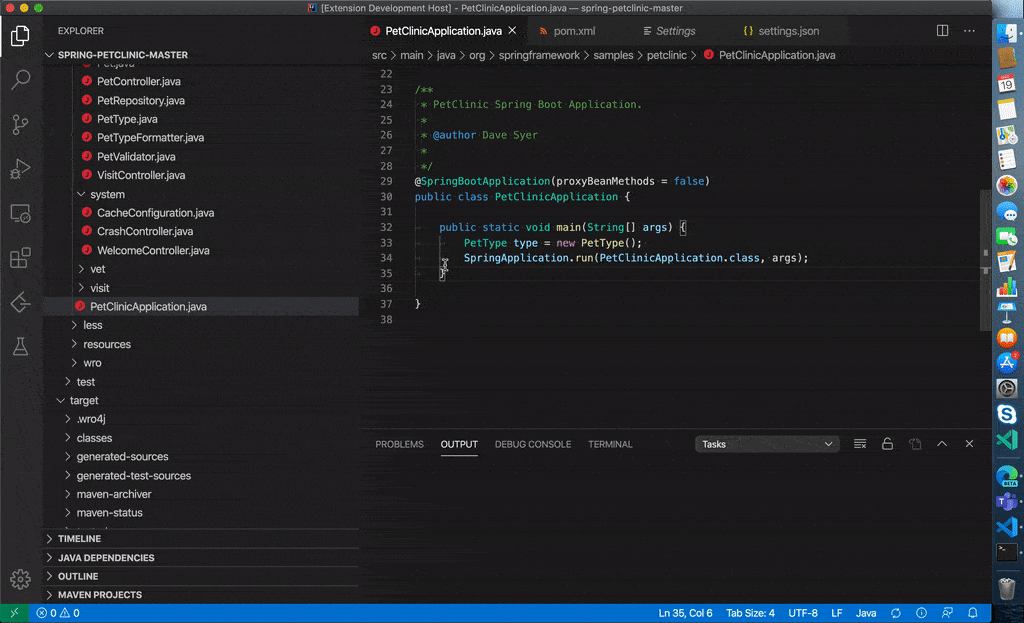Click the info icon in status bar
The width and height of the screenshot is (1024, 623).
point(921,613)
